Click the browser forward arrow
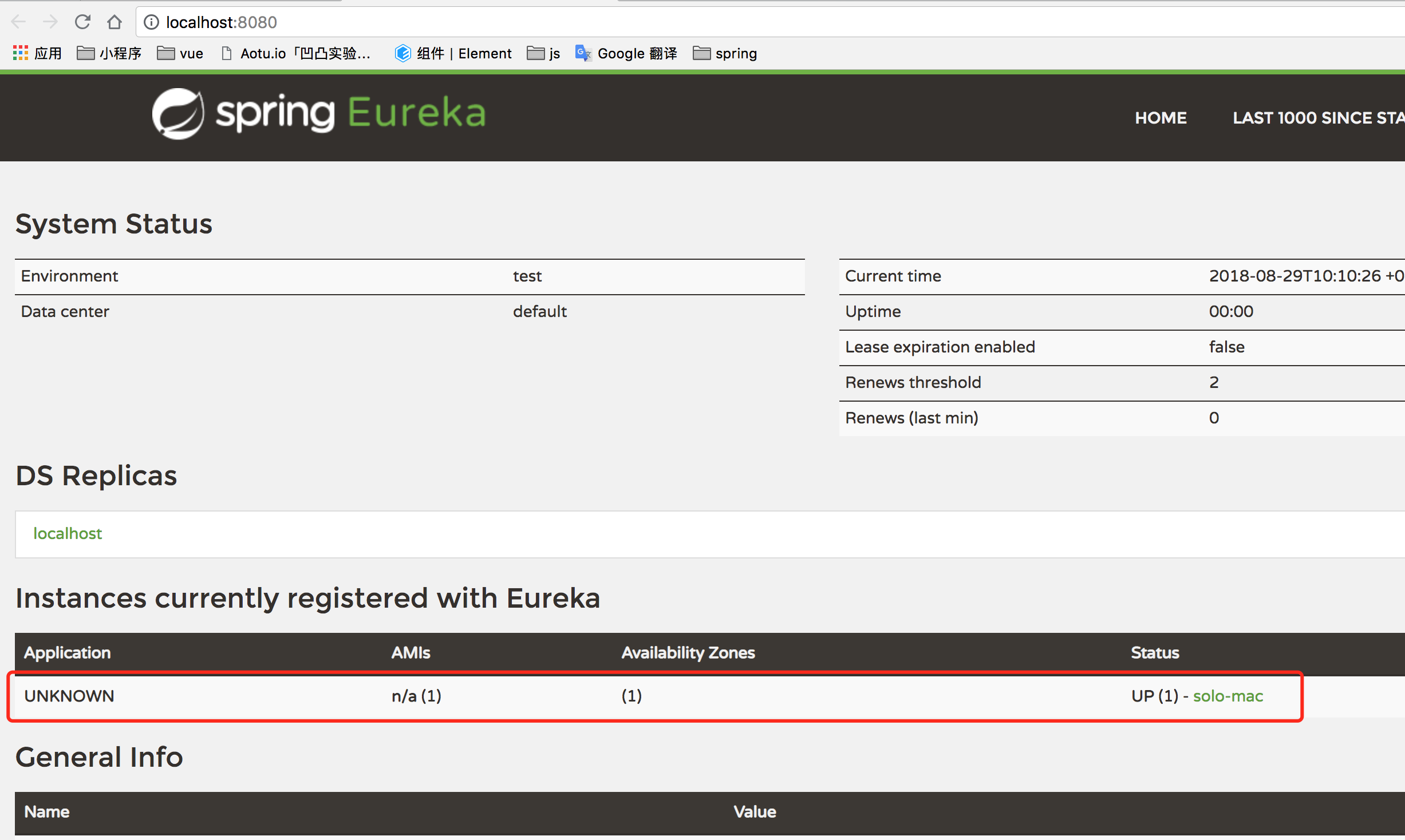Image resolution: width=1405 pixels, height=840 pixels. tap(50, 22)
